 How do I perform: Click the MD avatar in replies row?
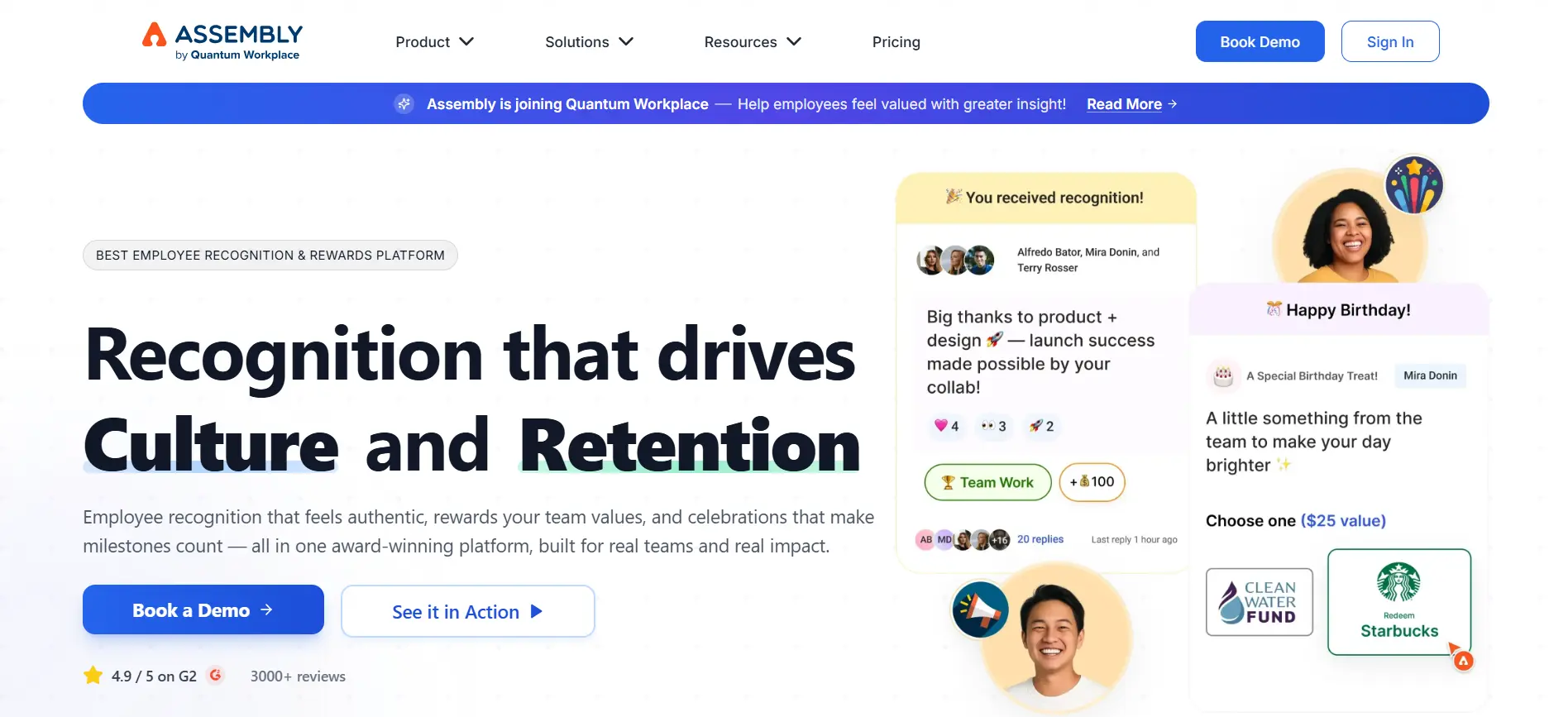[944, 540]
